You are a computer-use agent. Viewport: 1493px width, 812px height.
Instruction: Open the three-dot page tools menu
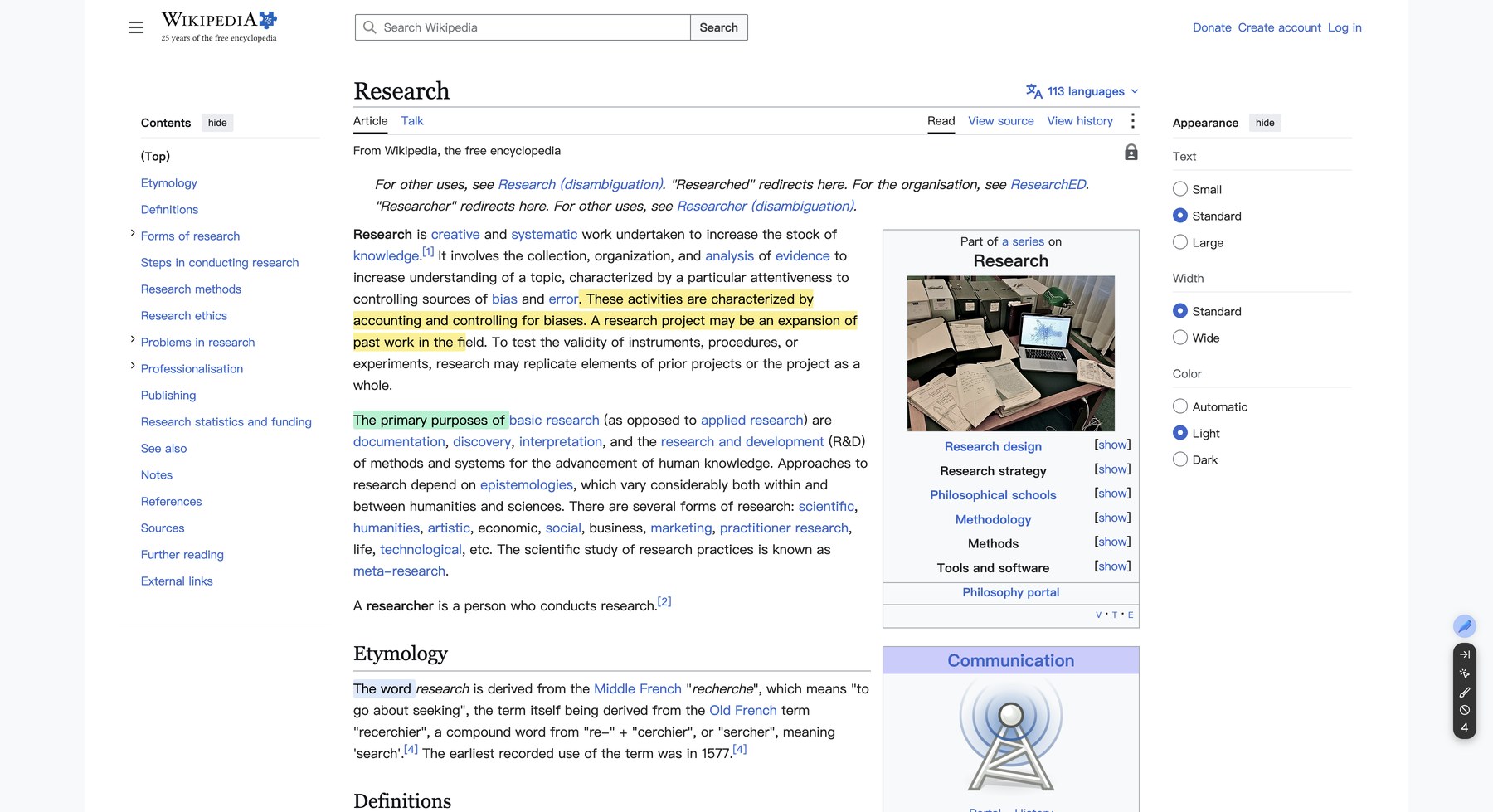pyautogui.click(x=1132, y=121)
